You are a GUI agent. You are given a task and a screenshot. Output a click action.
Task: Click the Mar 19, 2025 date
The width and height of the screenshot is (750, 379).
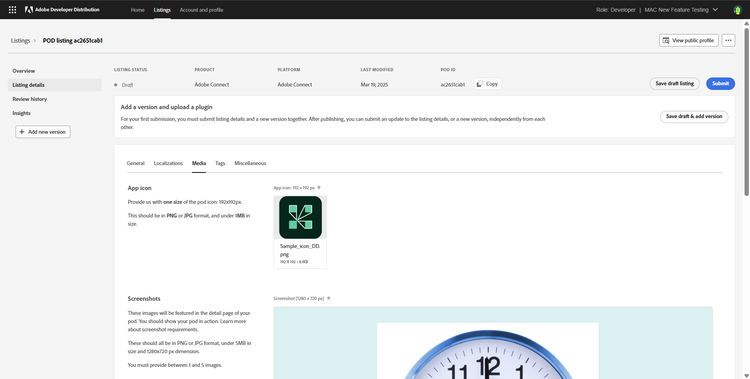tap(374, 85)
